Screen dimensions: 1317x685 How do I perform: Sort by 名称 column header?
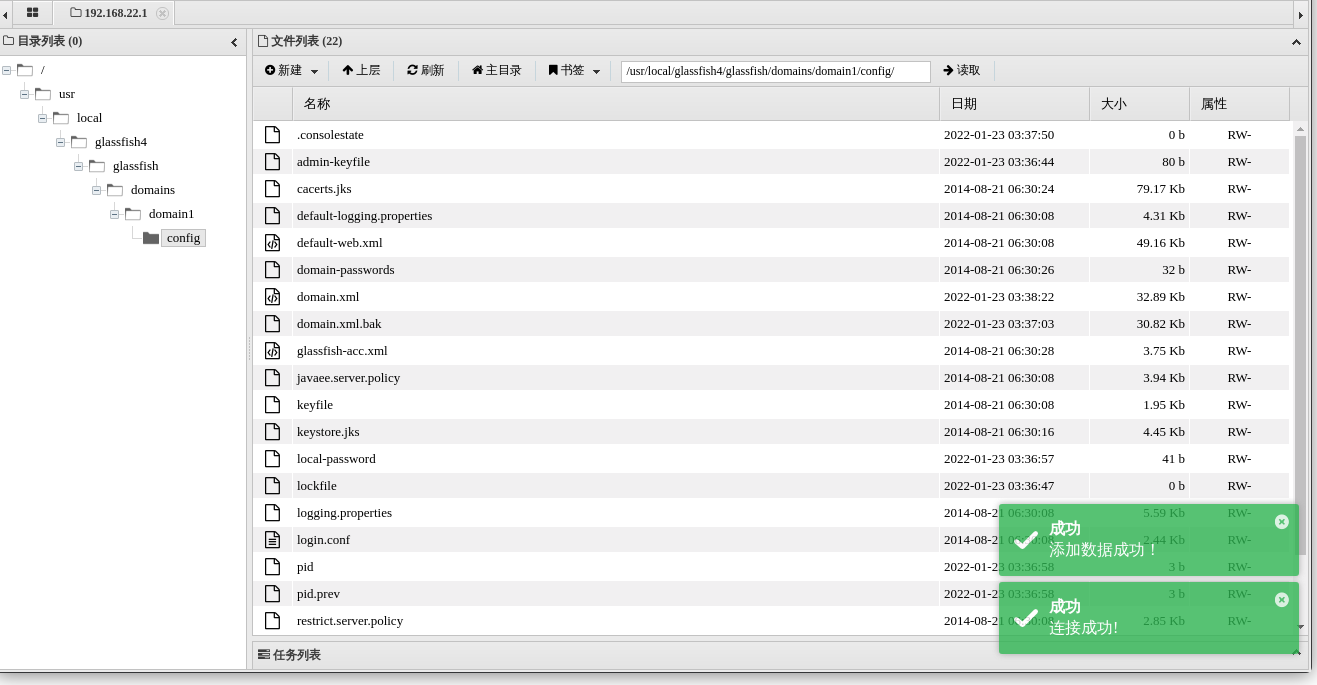click(616, 104)
